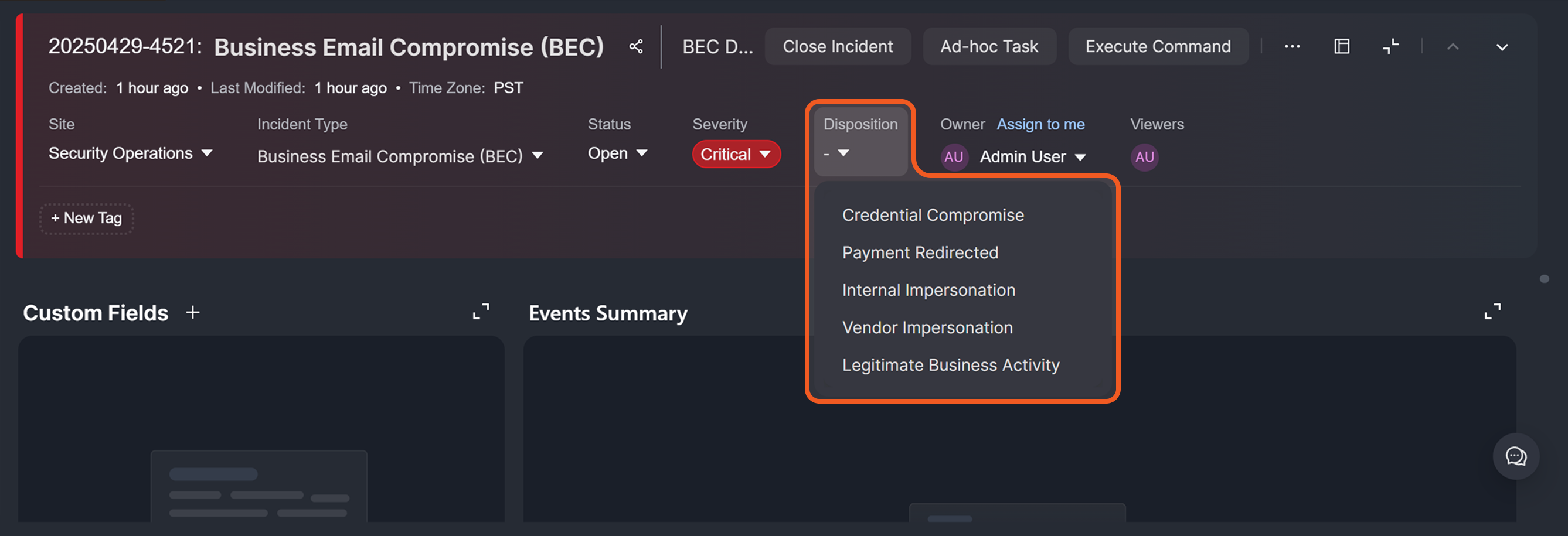Open the Incident Type dropdown

click(399, 156)
